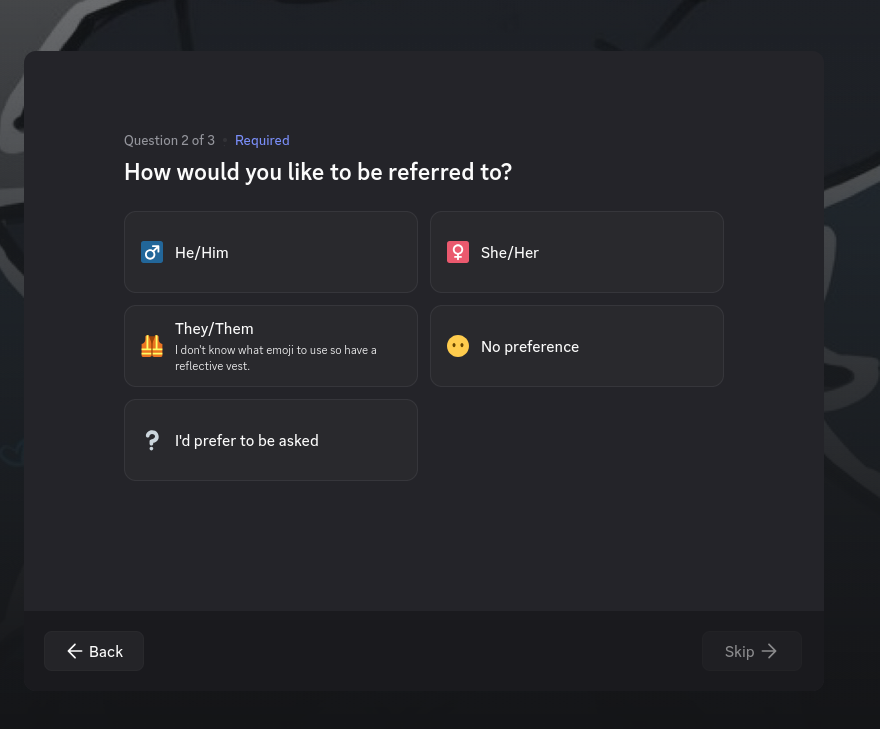Click the face without mouth emoji
Screen dimensions: 880x729
click(458, 346)
